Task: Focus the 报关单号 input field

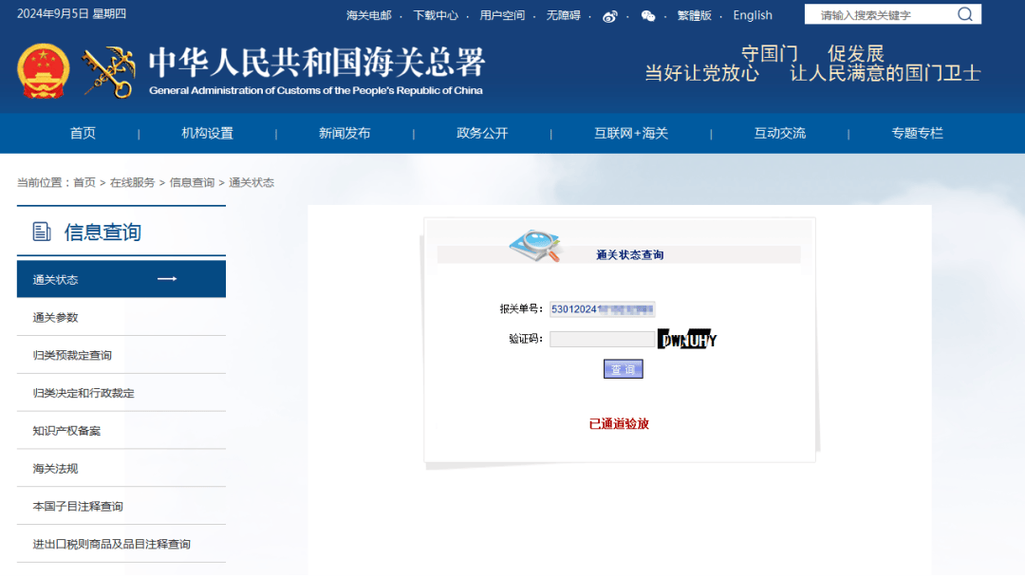Action: [x=602, y=309]
